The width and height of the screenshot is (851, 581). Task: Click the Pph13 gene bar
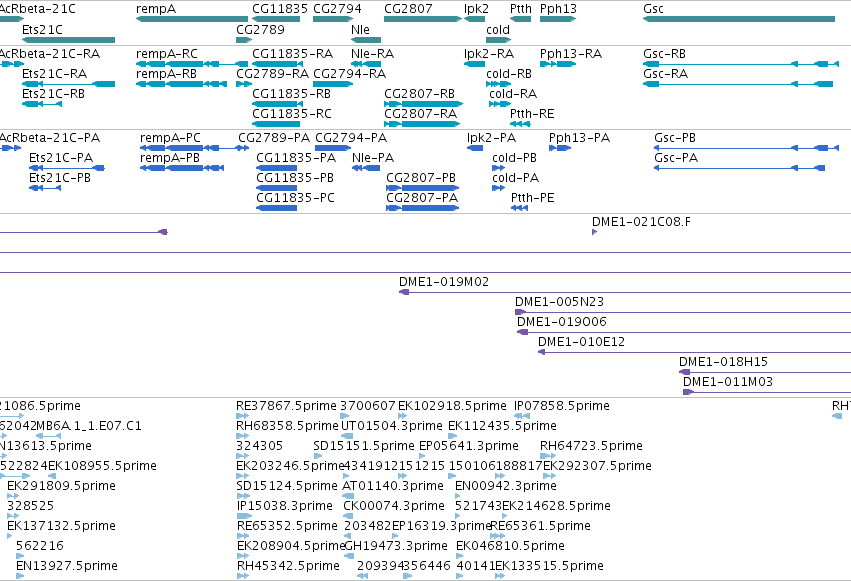(x=558, y=19)
